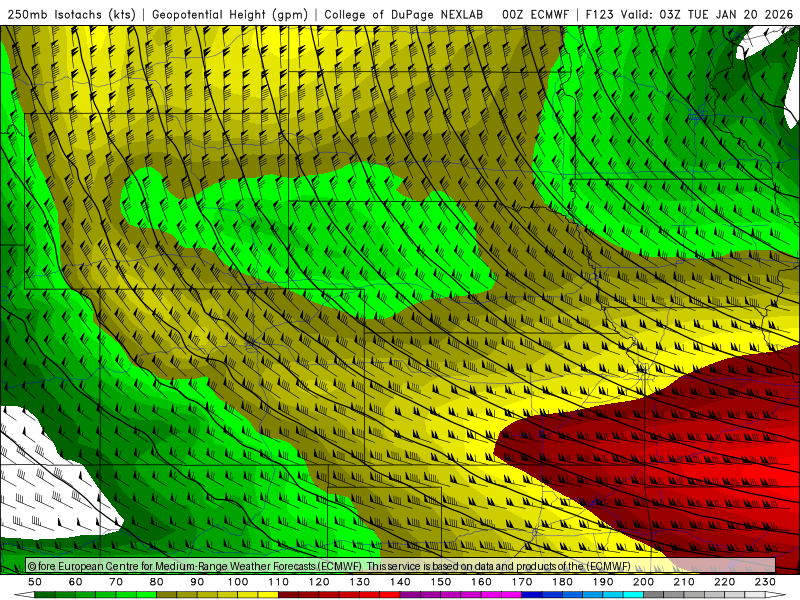
Task: Click the 'Valid: 03Z TUE JAN 20 2026' text
Action: click(x=708, y=15)
